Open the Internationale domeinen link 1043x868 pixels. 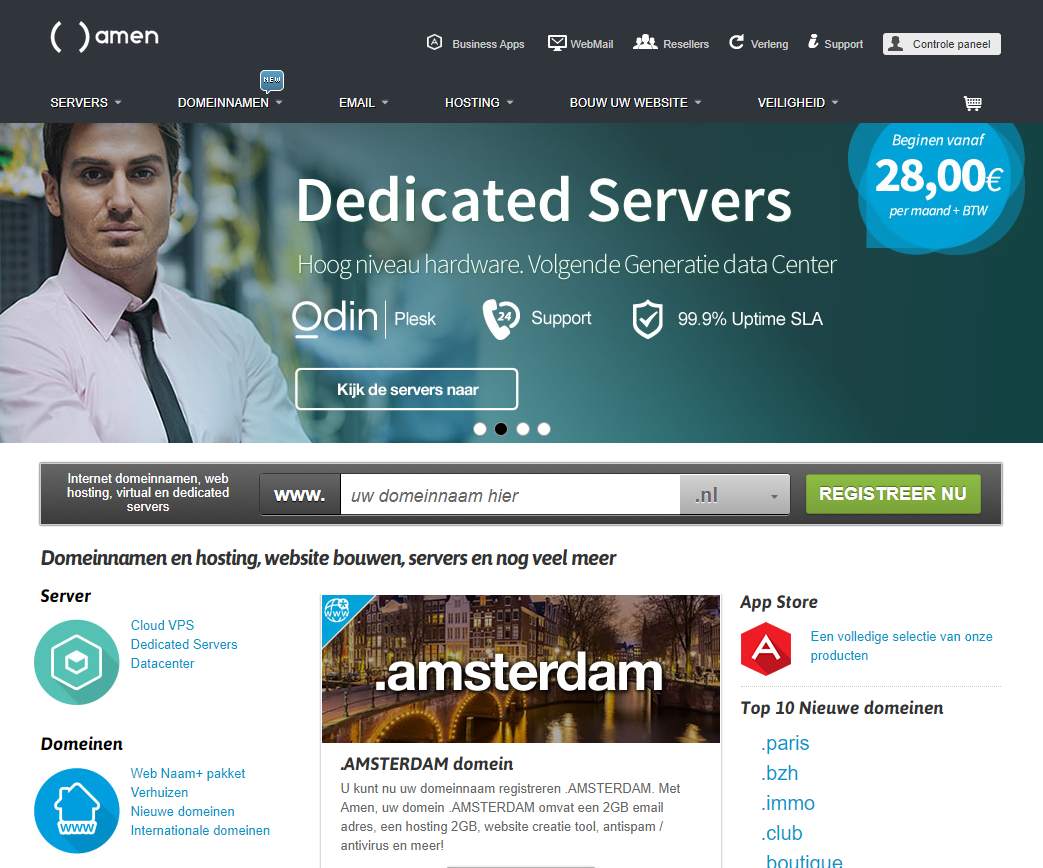coord(200,830)
